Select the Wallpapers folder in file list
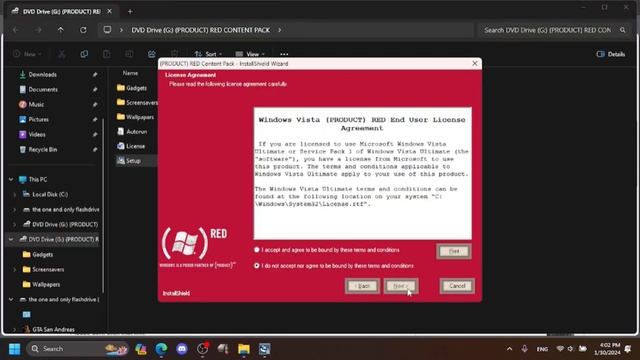The height and width of the screenshot is (360, 640). point(137,117)
